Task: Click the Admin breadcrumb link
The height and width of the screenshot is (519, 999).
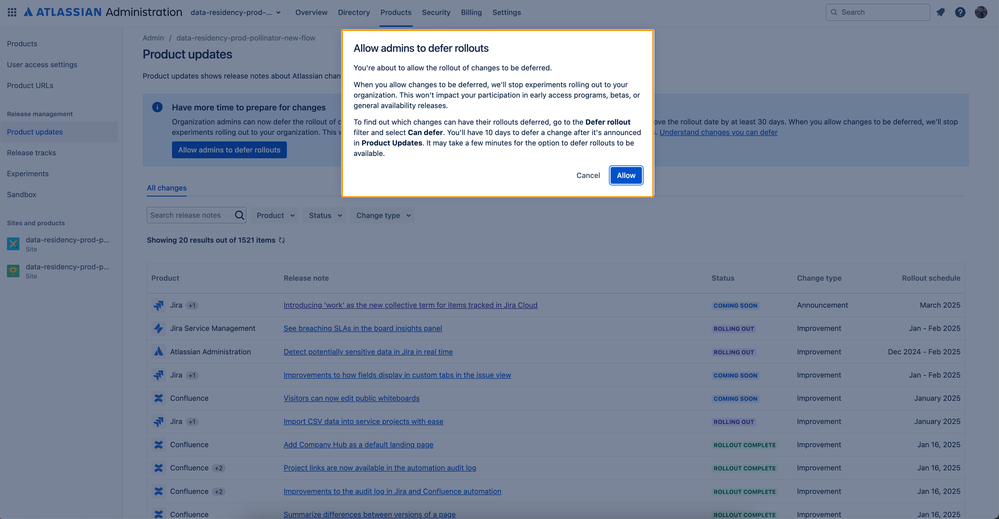Action: [153, 38]
